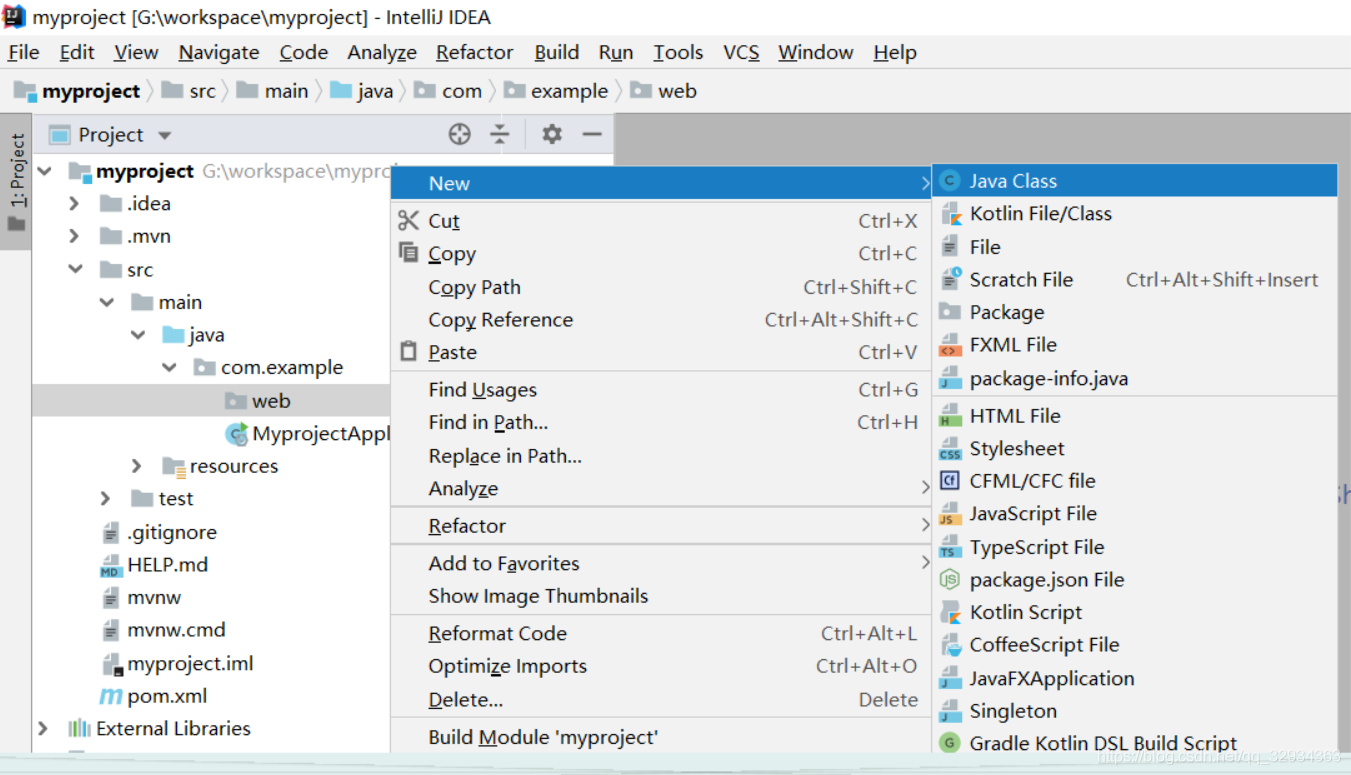Viewport: 1351px width, 775px height.
Task: Expand the .mvn folder
Action: (x=74, y=237)
